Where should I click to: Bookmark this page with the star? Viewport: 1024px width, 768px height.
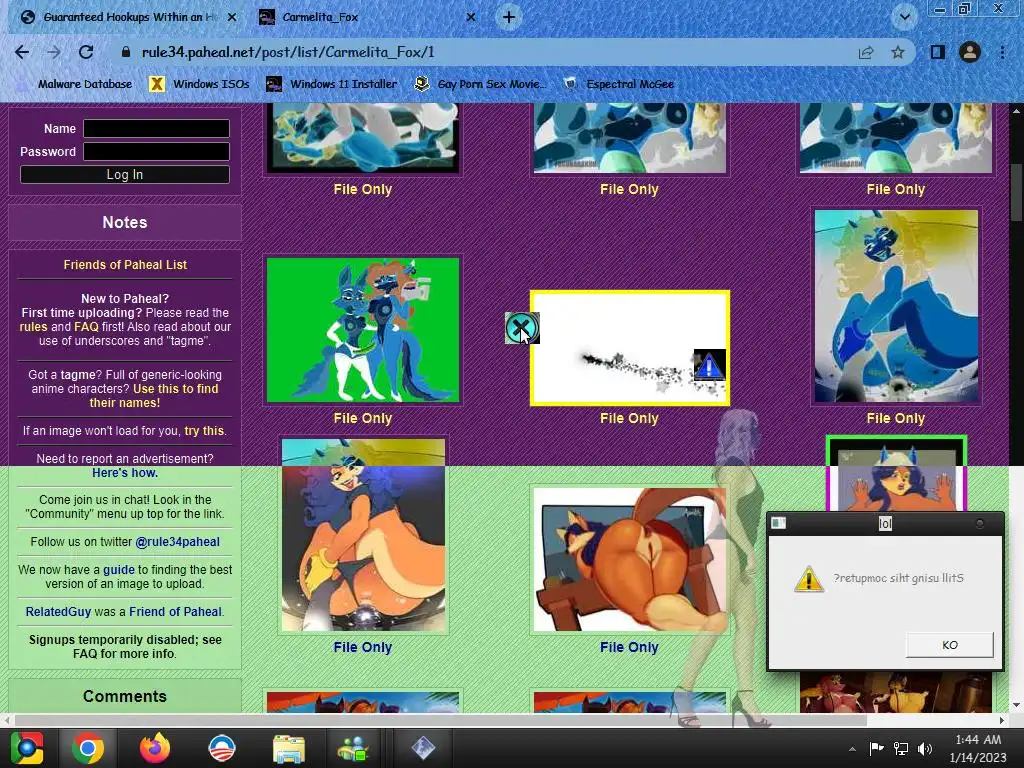coord(898,52)
